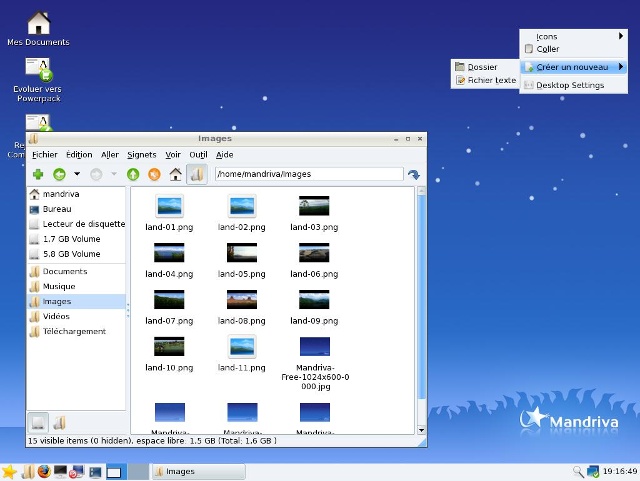Viewport: 640px width, 481px height.
Task: Choose Dossier from the submenu
Action: point(482,67)
